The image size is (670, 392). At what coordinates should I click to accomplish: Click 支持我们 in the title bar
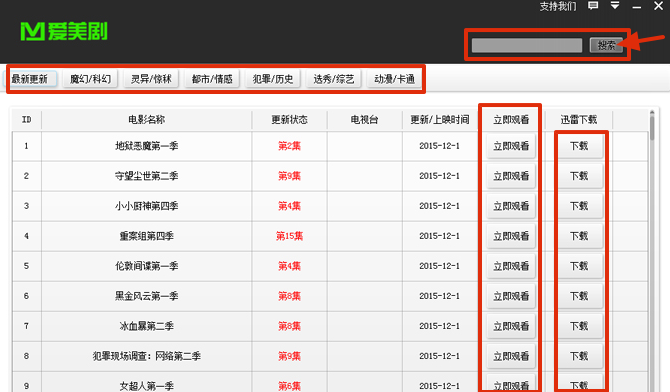(x=558, y=6)
